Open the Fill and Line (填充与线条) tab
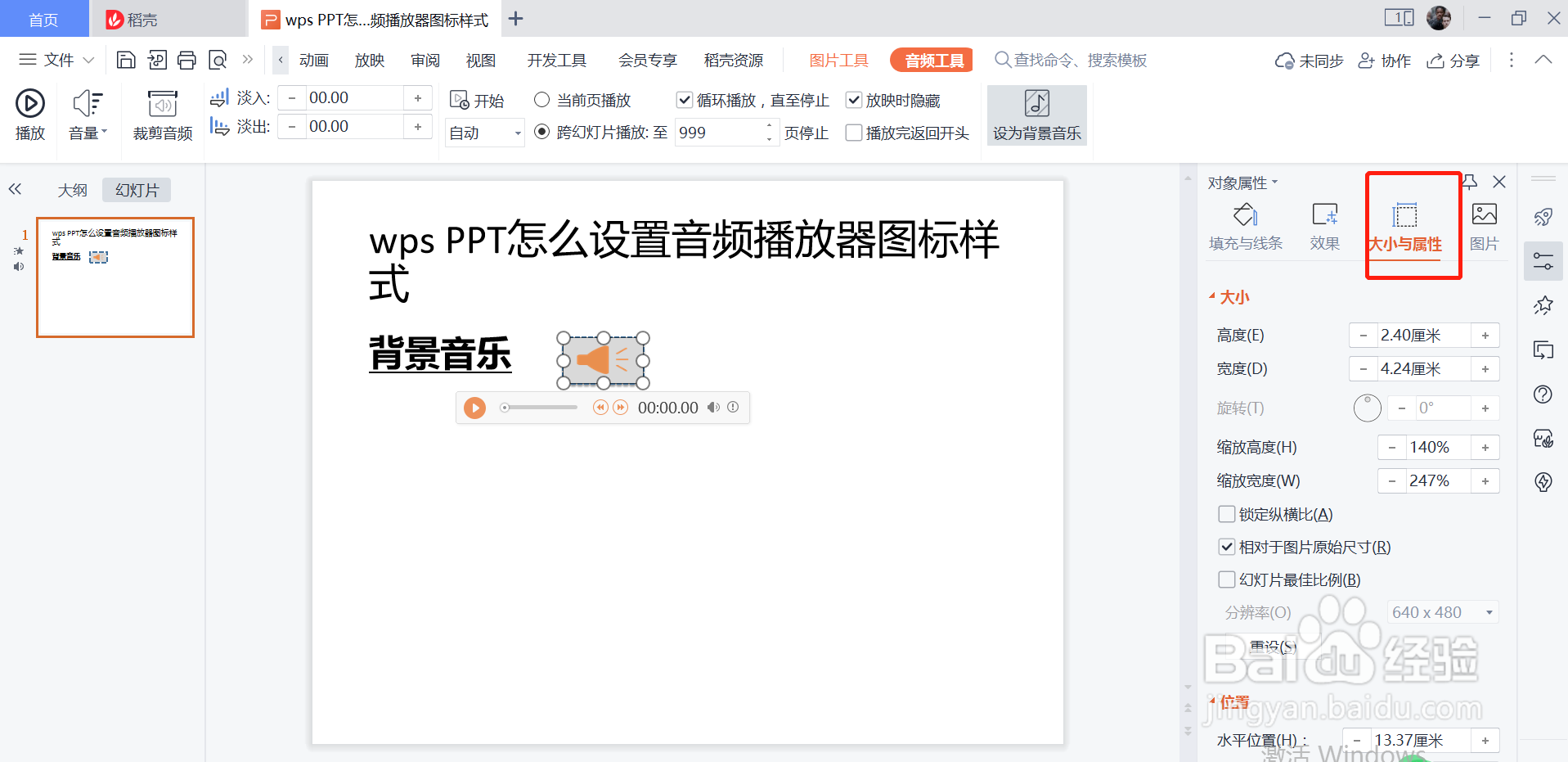Screen dimensions: 1568x762 pyautogui.click(x=1245, y=227)
